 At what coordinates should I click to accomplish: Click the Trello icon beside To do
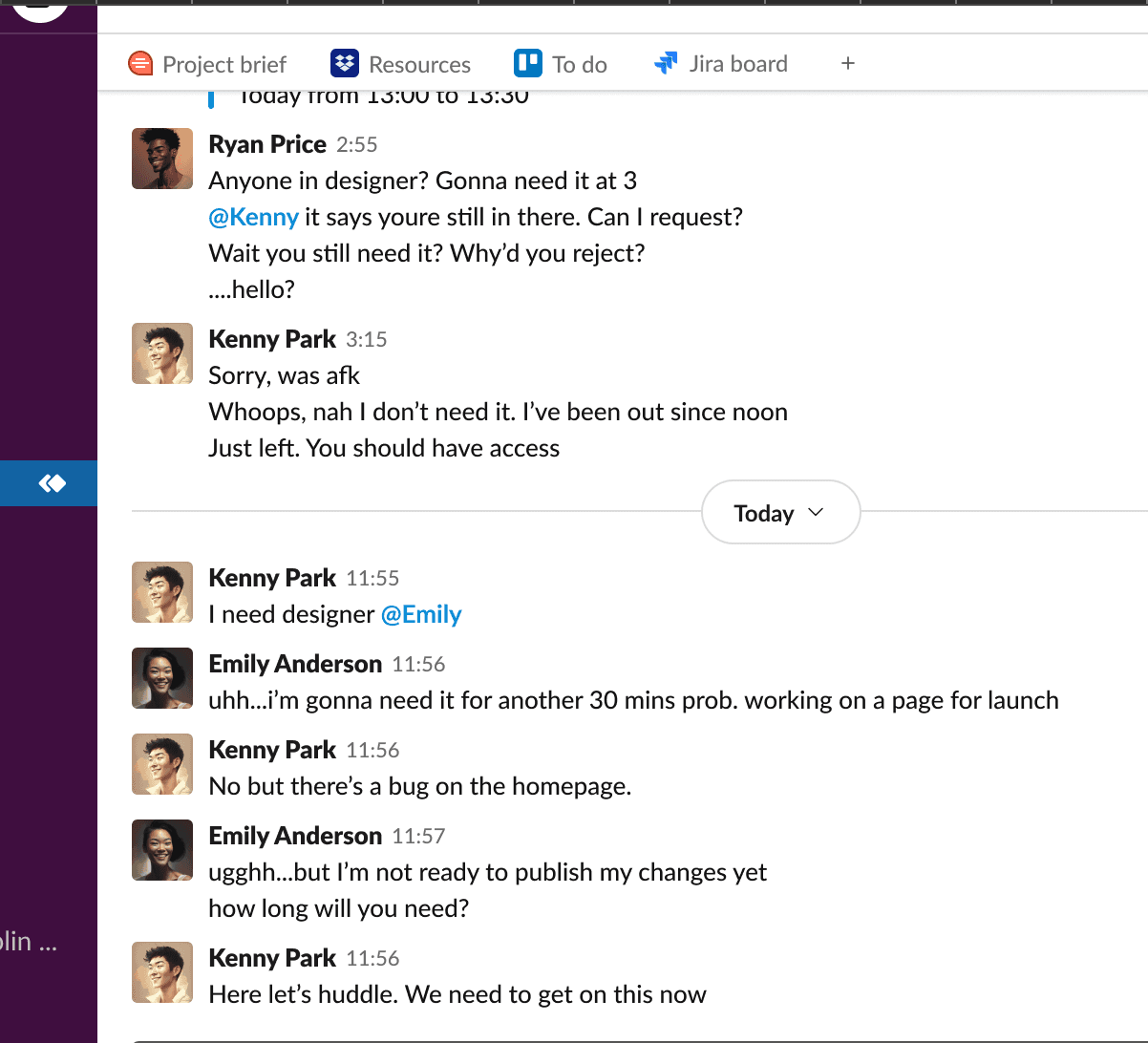[526, 63]
